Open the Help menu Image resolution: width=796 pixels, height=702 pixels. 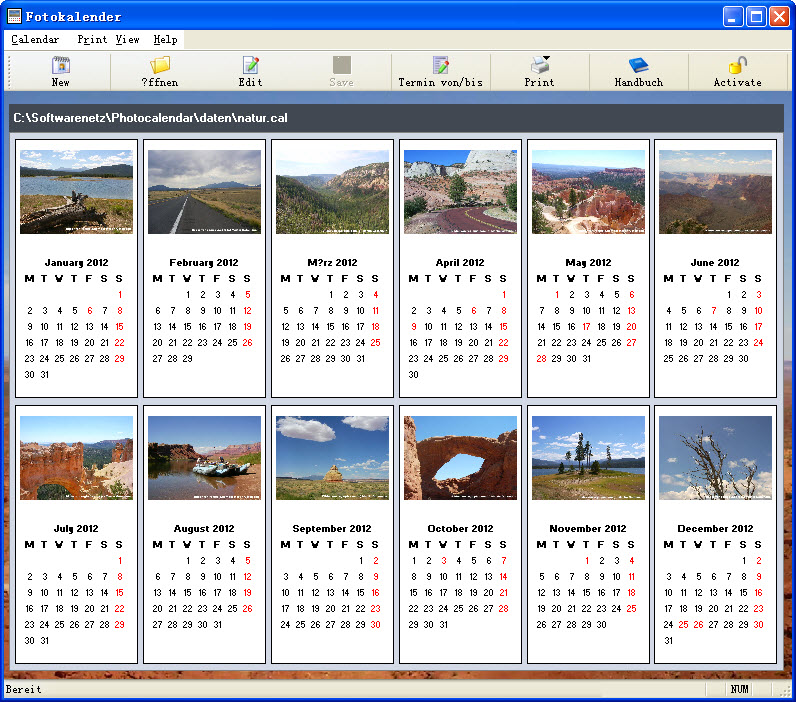pos(165,40)
